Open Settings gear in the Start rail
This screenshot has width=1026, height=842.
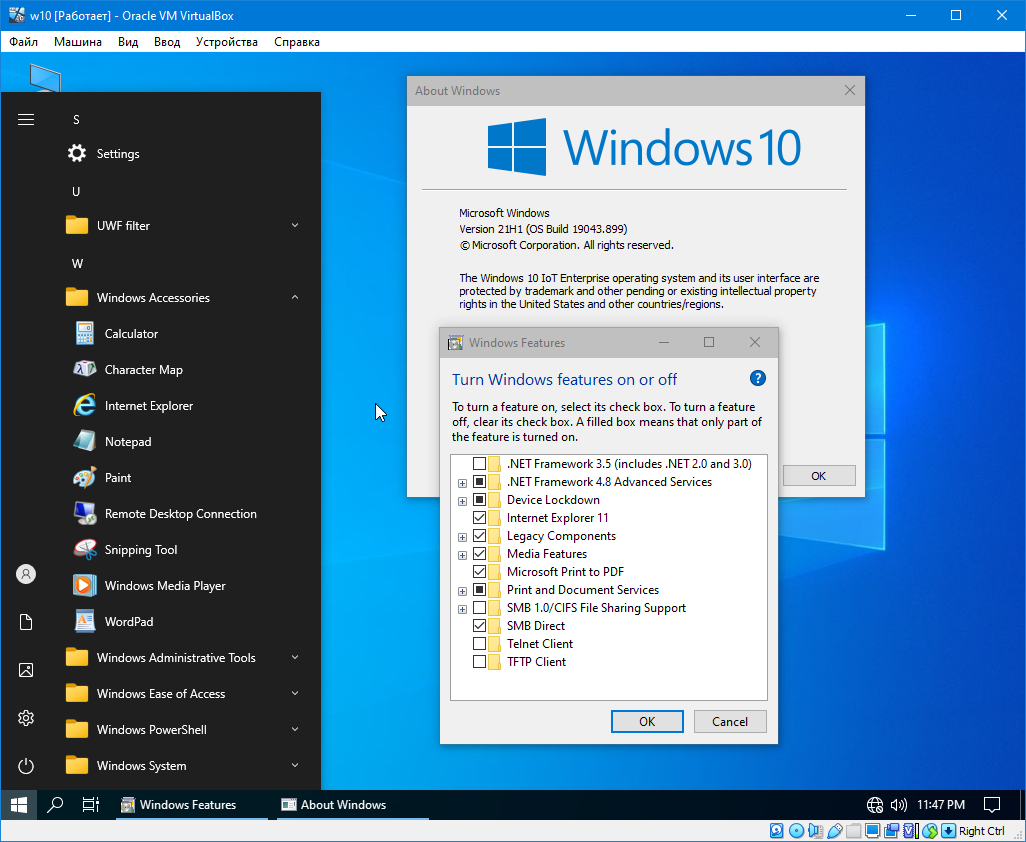26,718
